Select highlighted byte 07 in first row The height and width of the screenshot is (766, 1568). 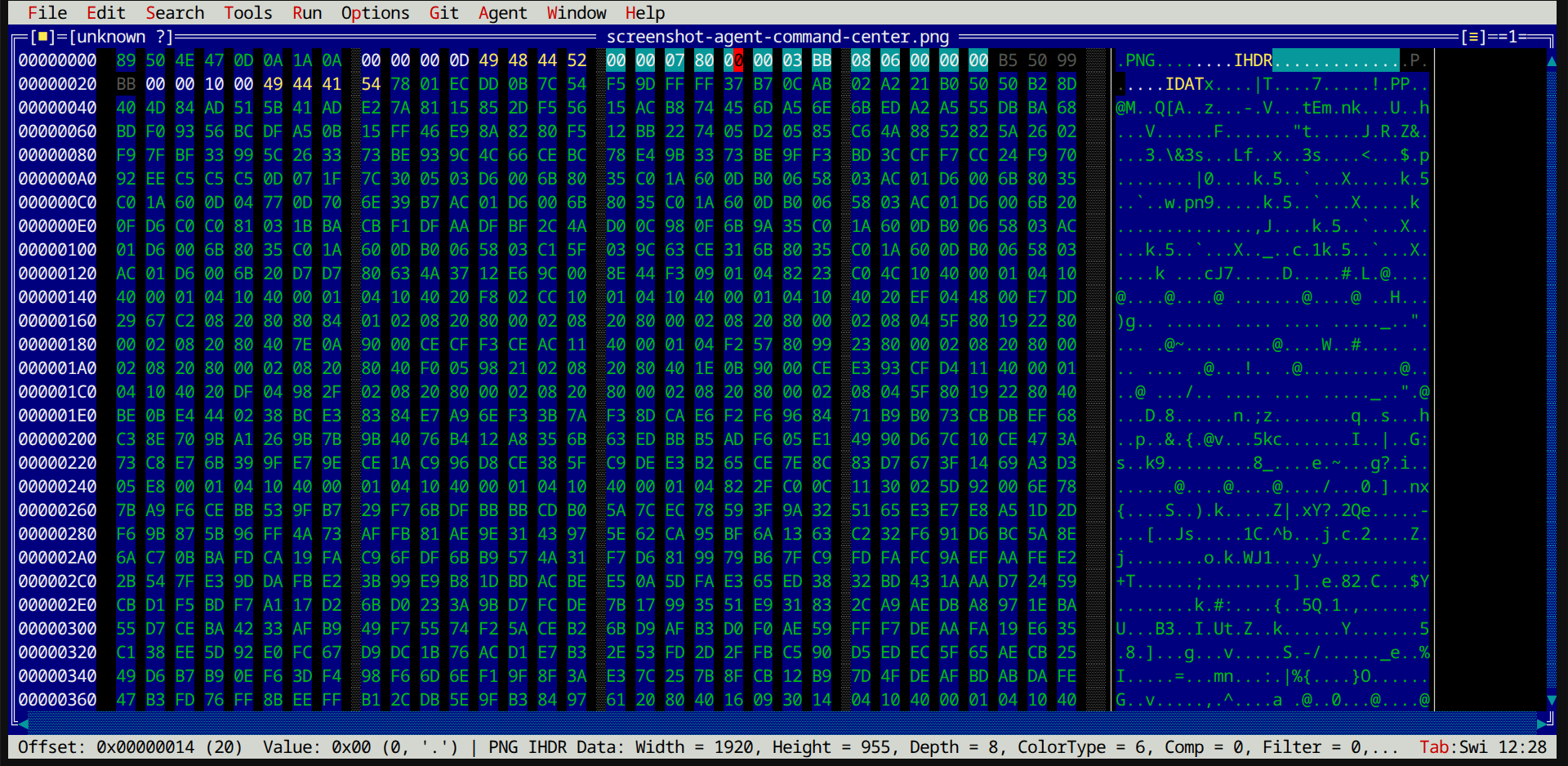tap(675, 60)
